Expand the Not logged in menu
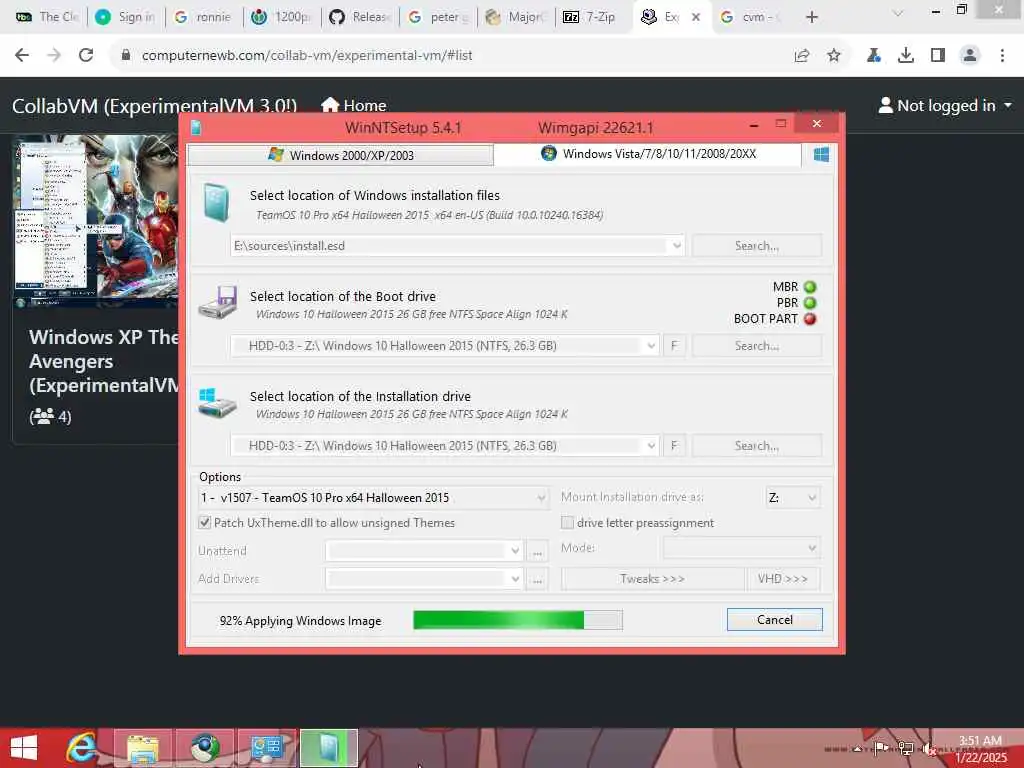 point(945,105)
